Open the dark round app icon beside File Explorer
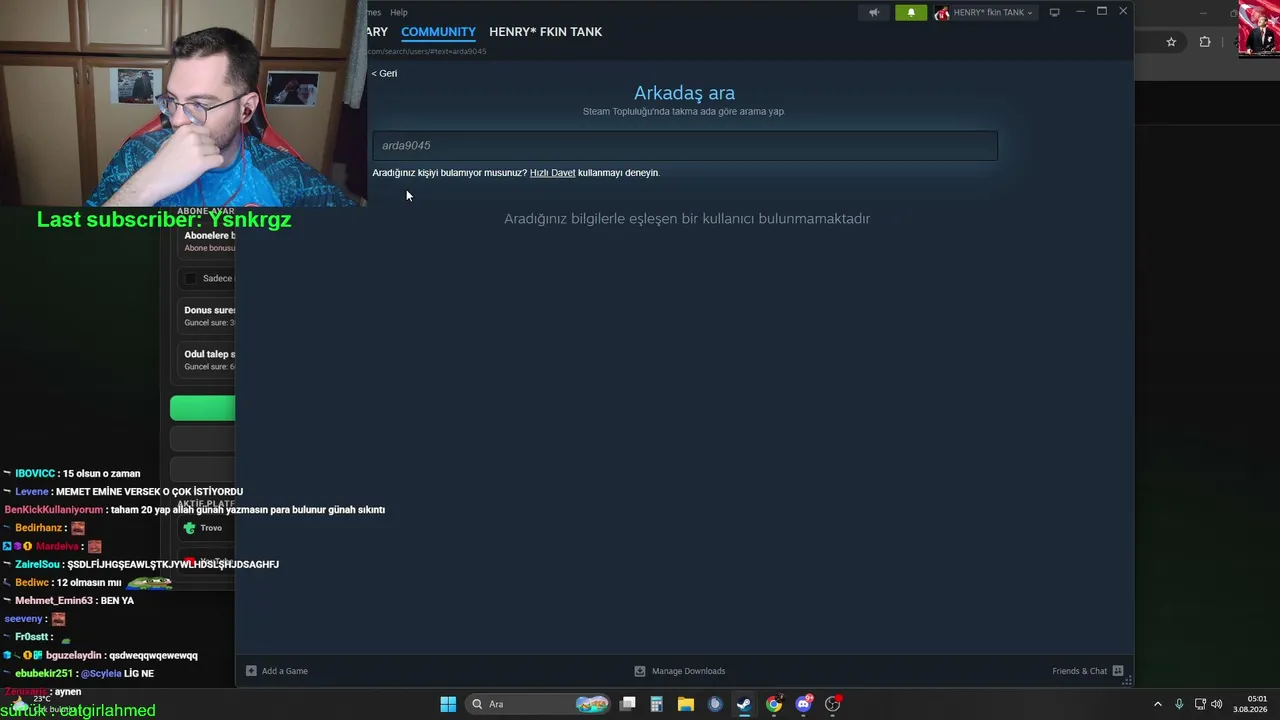Screen dimensions: 1280x720 tap(715, 704)
